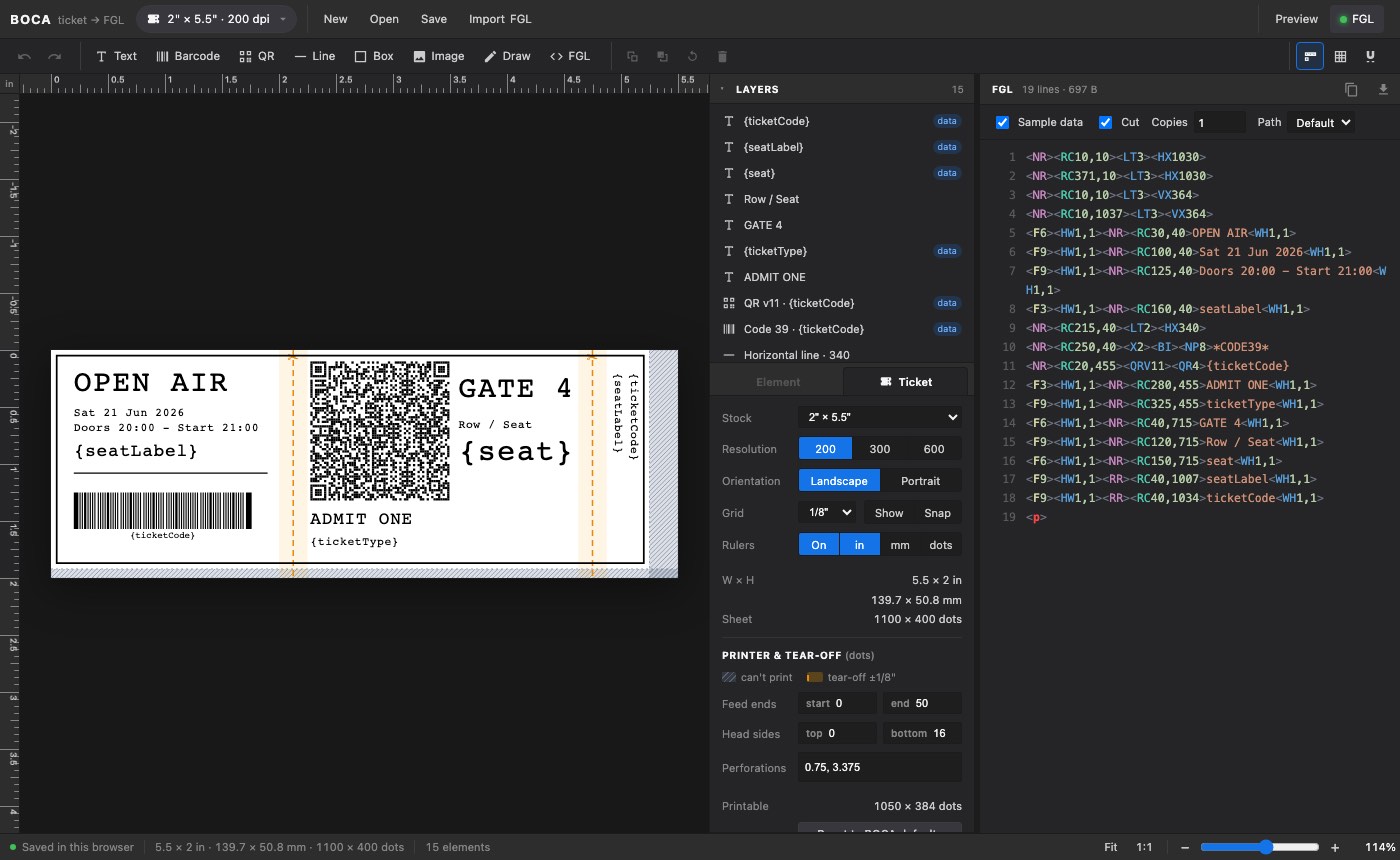Screen dimensions: 1400x860
Task: Select the QR code tool
Action: pyautogui.click(x=257, y=56)
